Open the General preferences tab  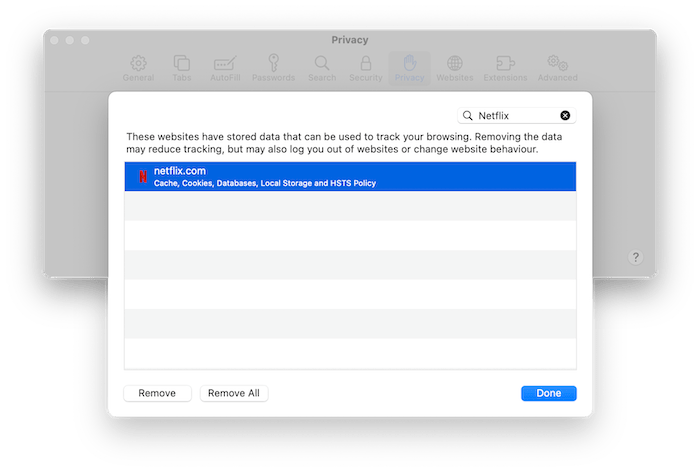[x=138, y=68]
